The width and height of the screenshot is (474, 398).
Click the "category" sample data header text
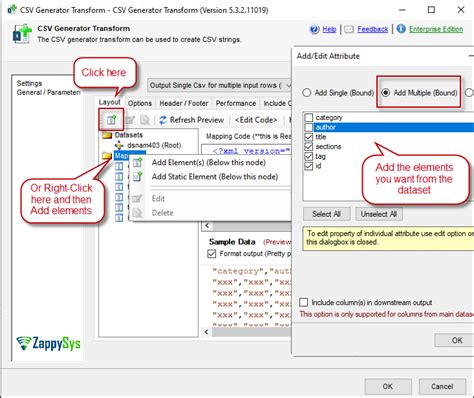click(x=239, y=271)
